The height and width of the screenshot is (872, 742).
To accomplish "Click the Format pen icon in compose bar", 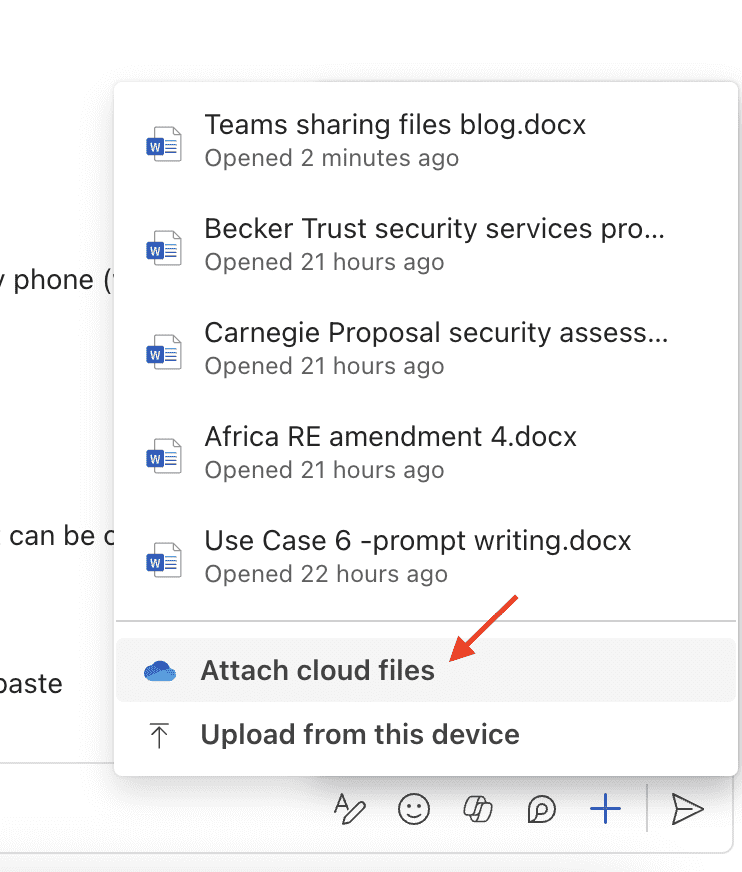I will pyautogui.click(x=350, y=809).
